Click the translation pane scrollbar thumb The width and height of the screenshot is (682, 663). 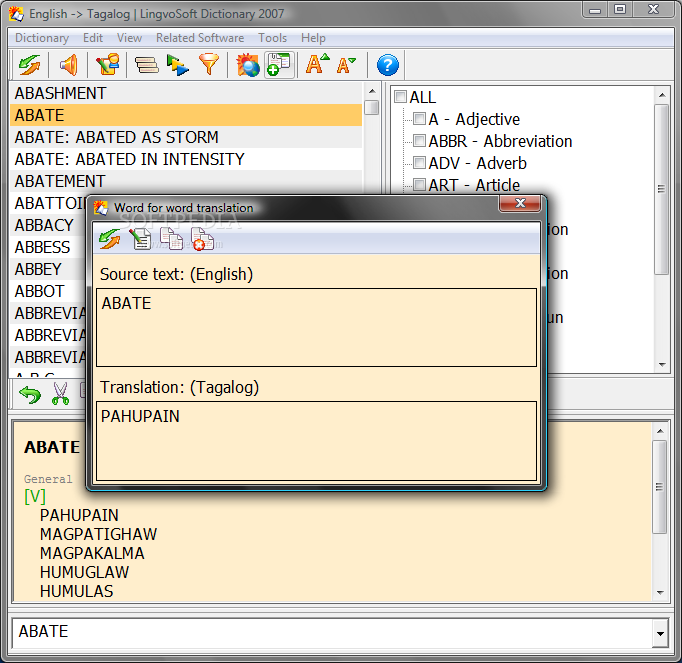tap(660, 486)
